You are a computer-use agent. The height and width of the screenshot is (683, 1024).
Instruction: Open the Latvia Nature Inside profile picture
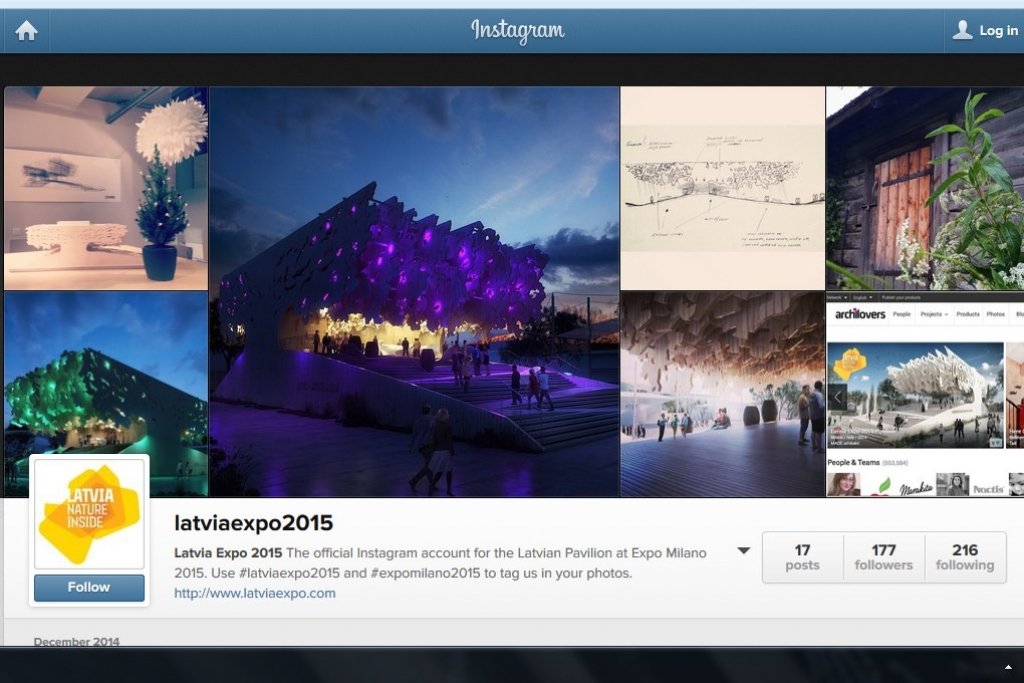90,514
